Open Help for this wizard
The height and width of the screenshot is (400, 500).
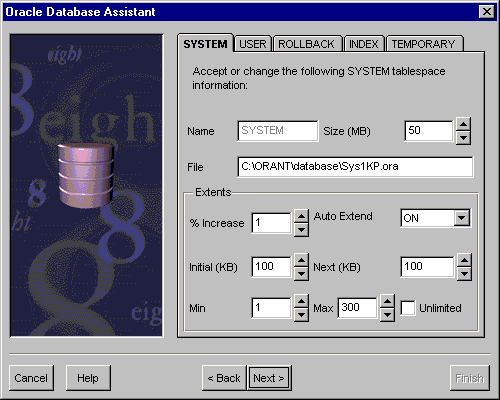[88, 378]
